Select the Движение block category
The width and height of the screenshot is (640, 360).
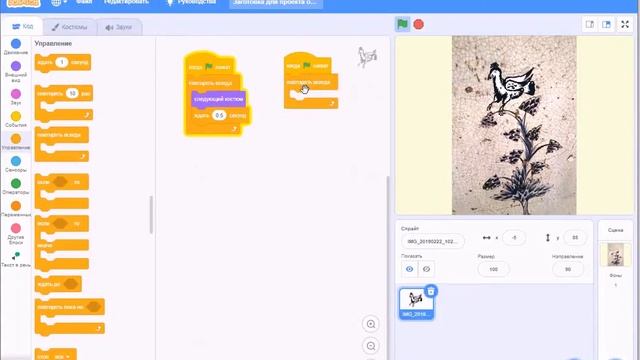click(16, 47)
